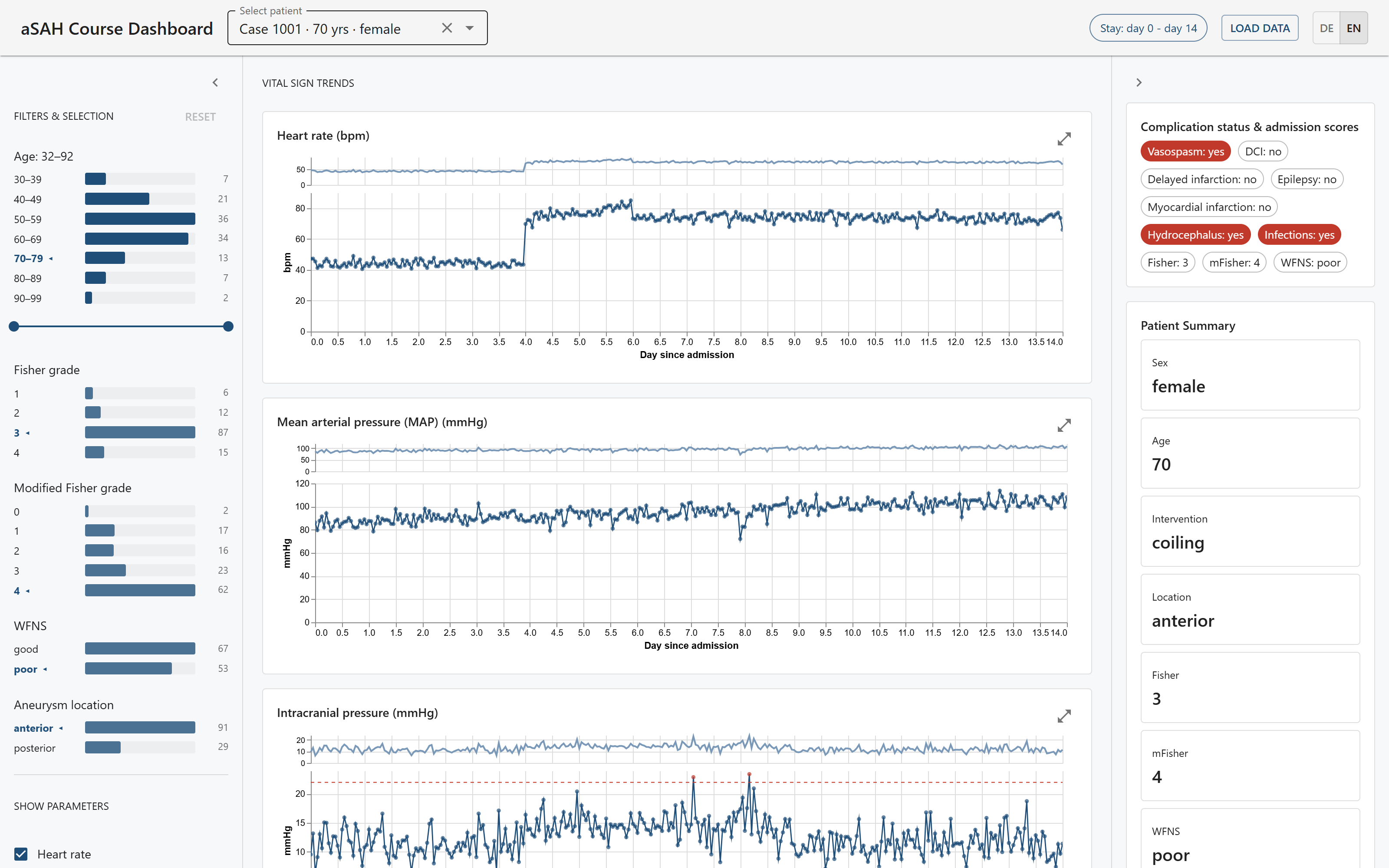Filter aneurysm location posterior

point(121,747)
